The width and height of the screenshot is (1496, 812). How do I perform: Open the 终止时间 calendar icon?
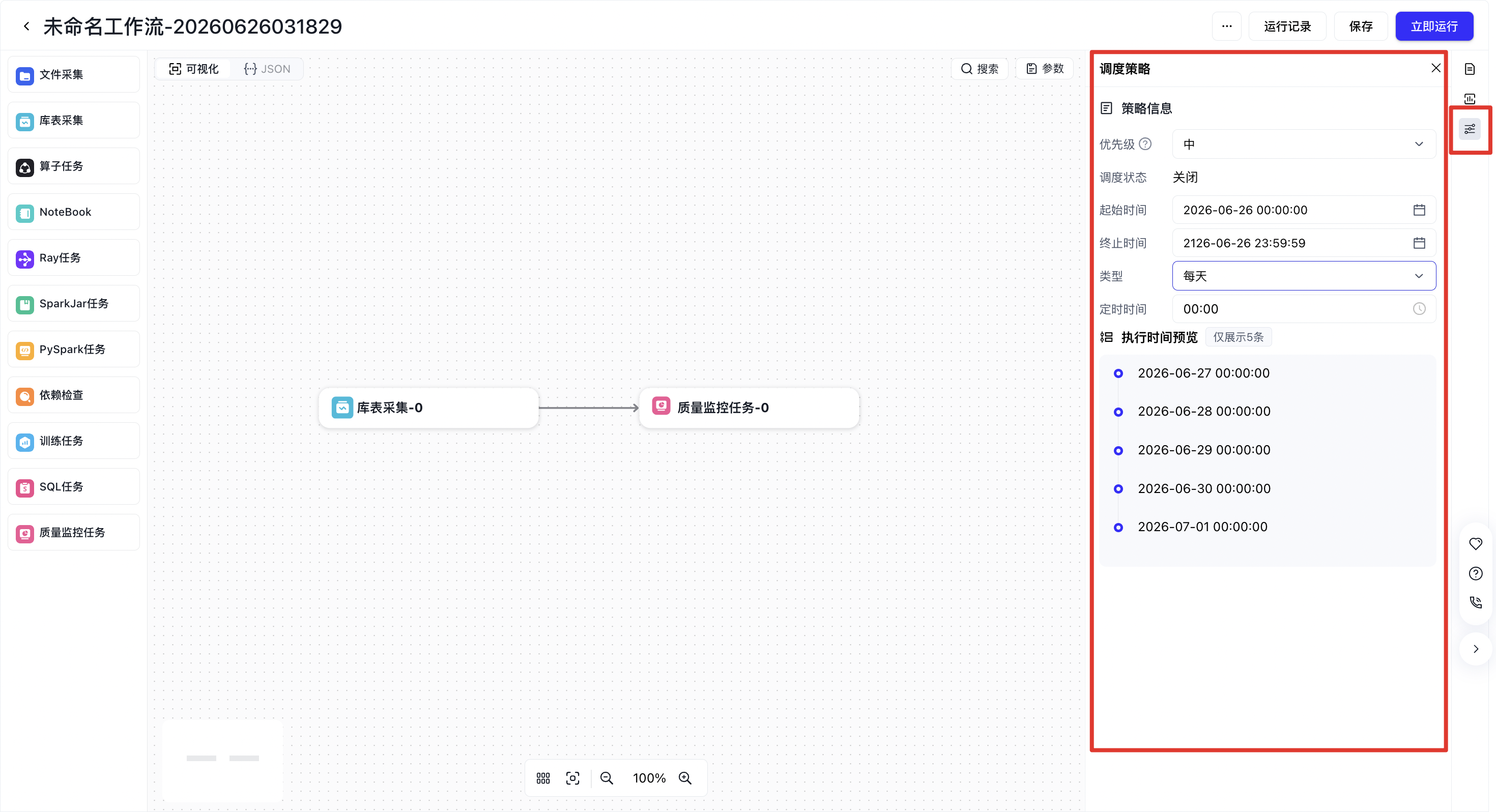(x=1419, y=243)
